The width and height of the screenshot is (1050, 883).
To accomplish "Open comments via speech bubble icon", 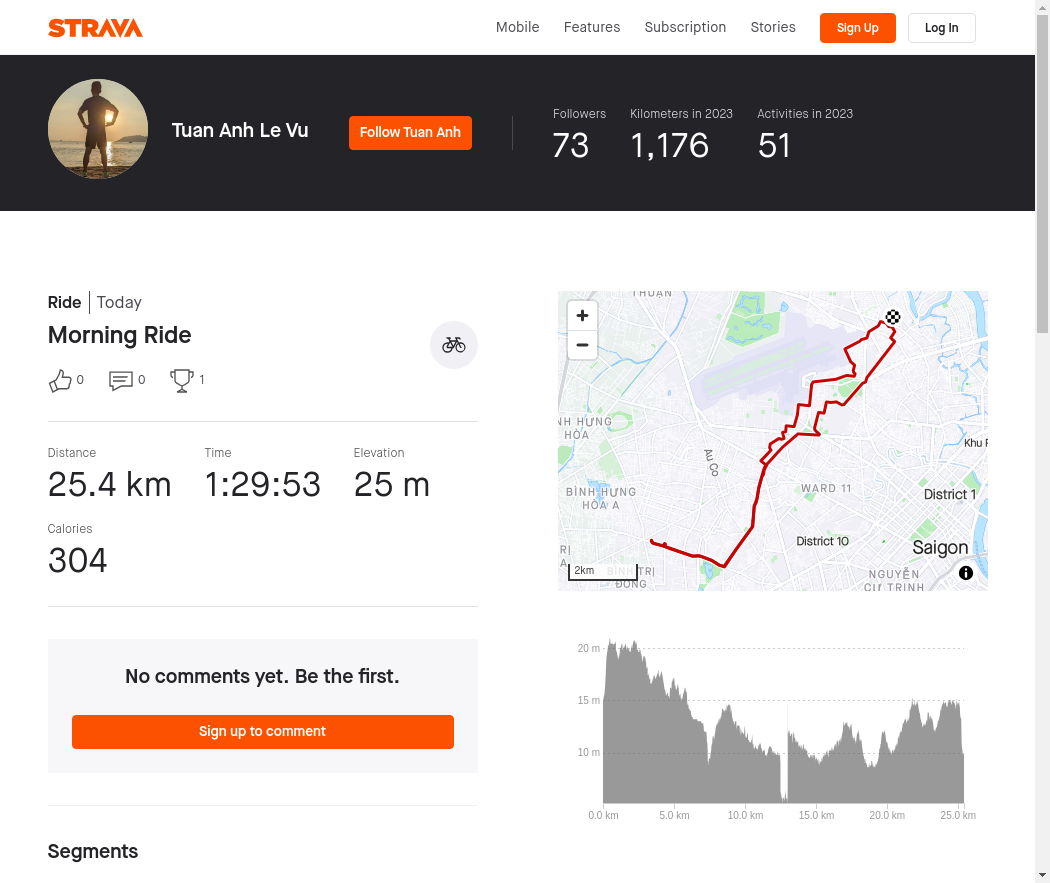I will [x=121, y=380].
